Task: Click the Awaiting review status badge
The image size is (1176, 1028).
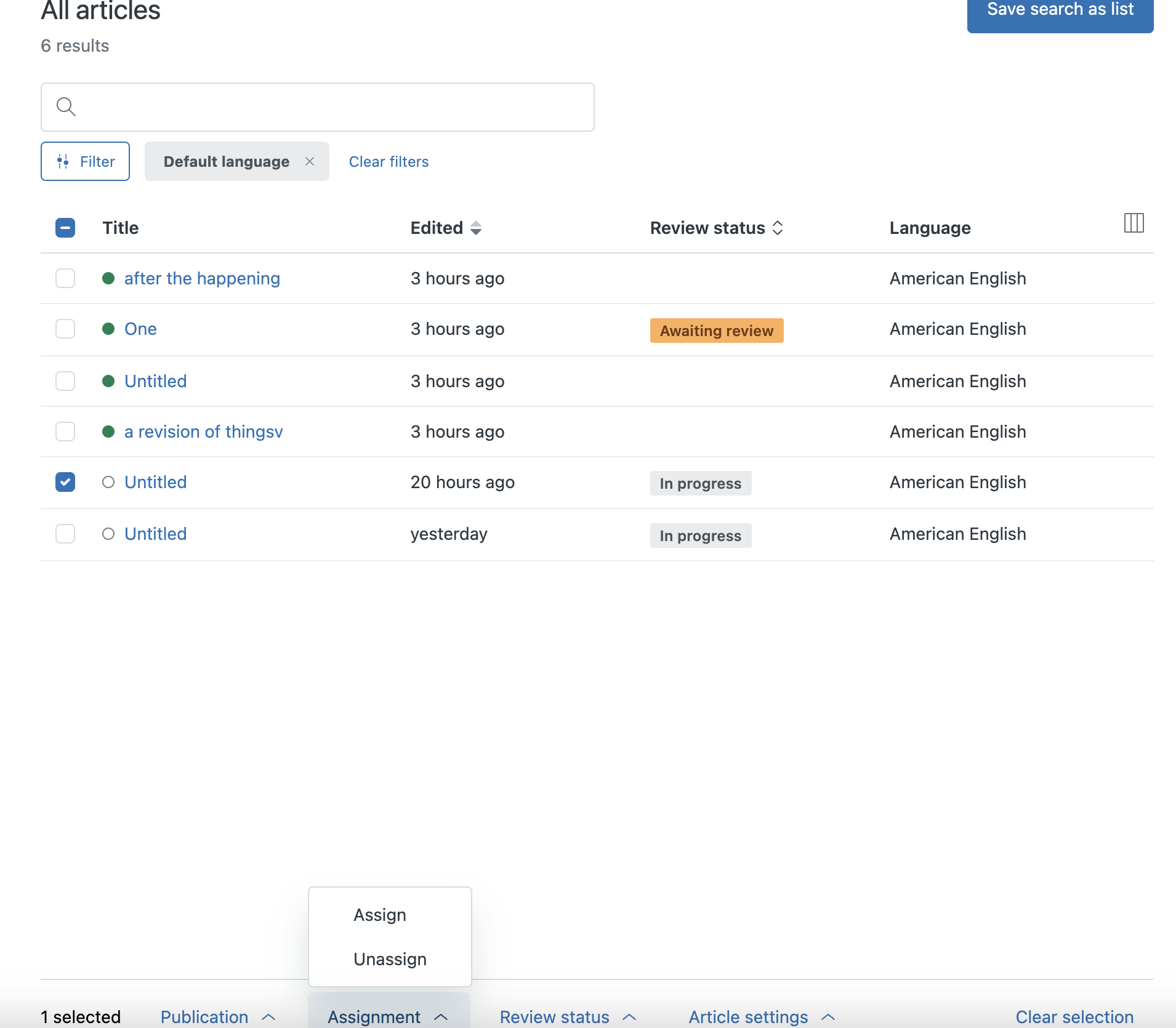Action: tap(716, 331)
